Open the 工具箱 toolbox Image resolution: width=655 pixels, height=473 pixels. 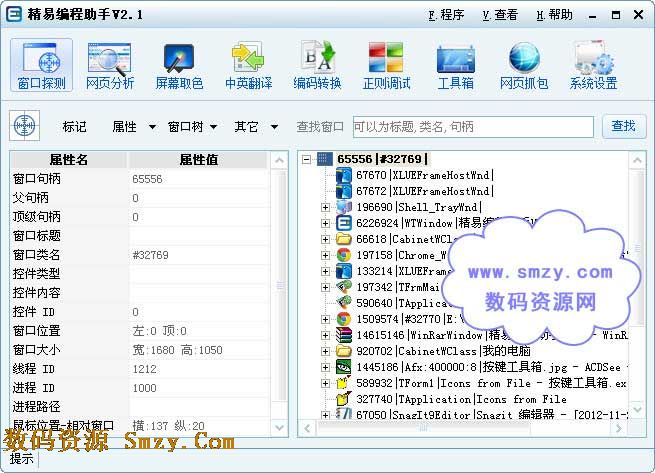[456, 65]
